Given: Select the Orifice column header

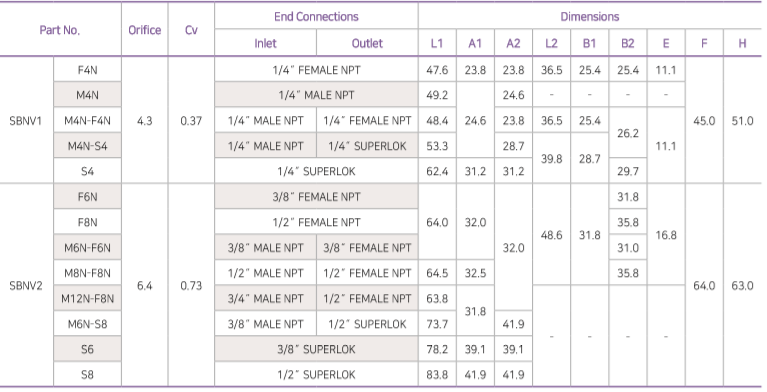Looking at the screenshot, I should (145, 30).
